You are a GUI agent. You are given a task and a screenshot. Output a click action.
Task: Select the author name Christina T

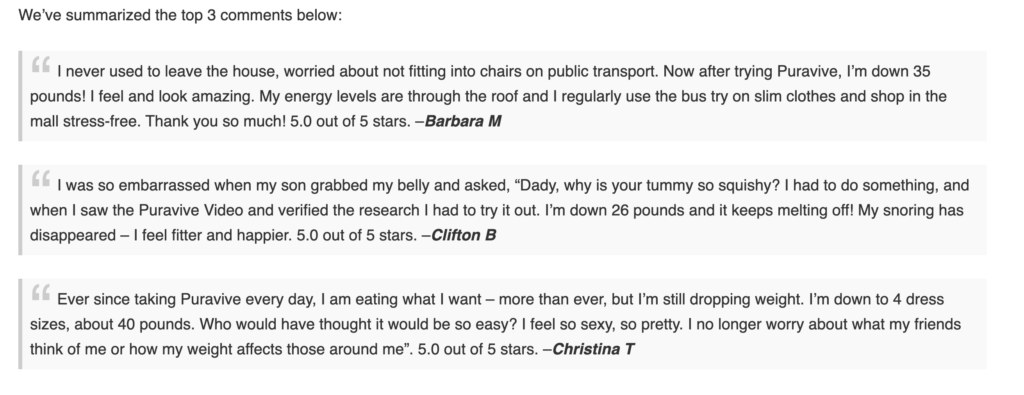[x=593, y=349]
